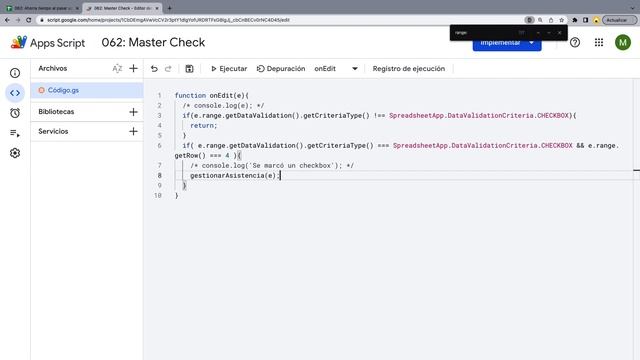
Task: Add a service with plus icon
Action: (133, 131)
